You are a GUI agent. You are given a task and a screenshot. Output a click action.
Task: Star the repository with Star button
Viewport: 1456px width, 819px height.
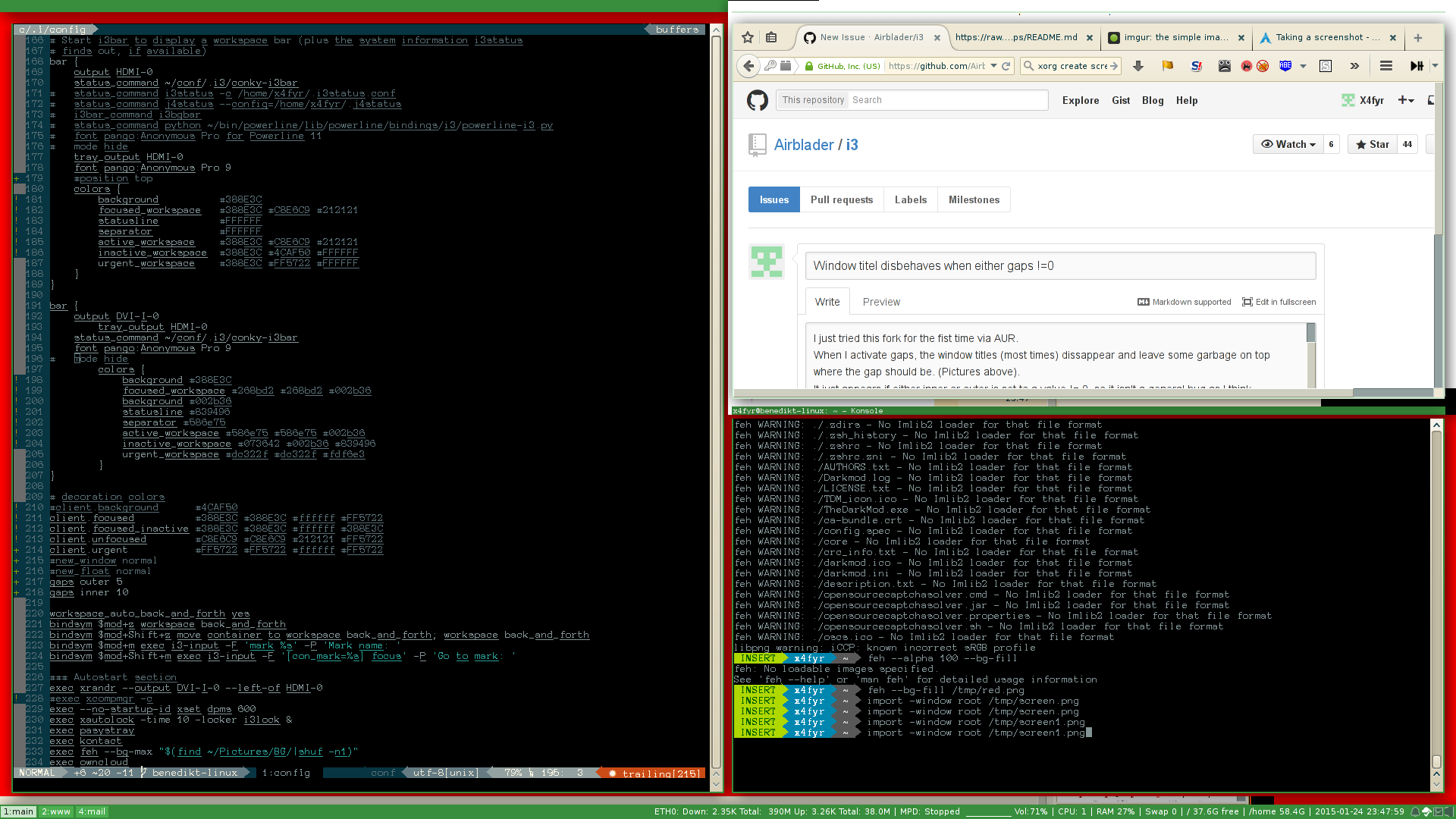(1373, 144)
